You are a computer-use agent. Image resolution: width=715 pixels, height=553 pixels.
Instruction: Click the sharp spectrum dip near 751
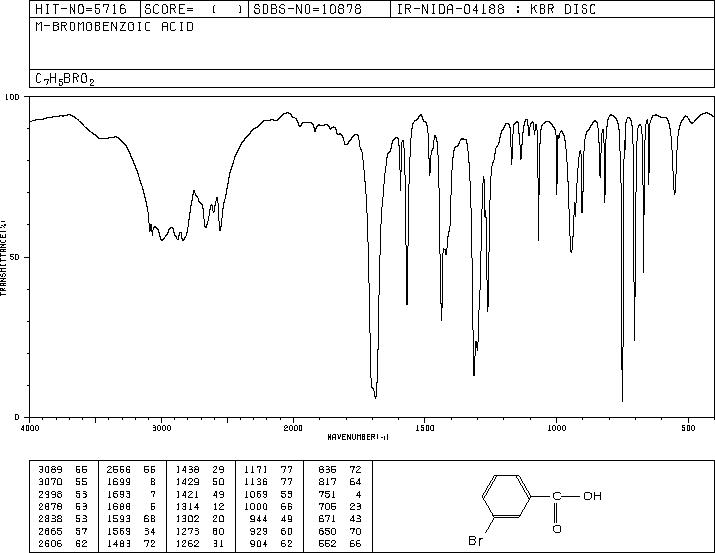pos(622,399)
